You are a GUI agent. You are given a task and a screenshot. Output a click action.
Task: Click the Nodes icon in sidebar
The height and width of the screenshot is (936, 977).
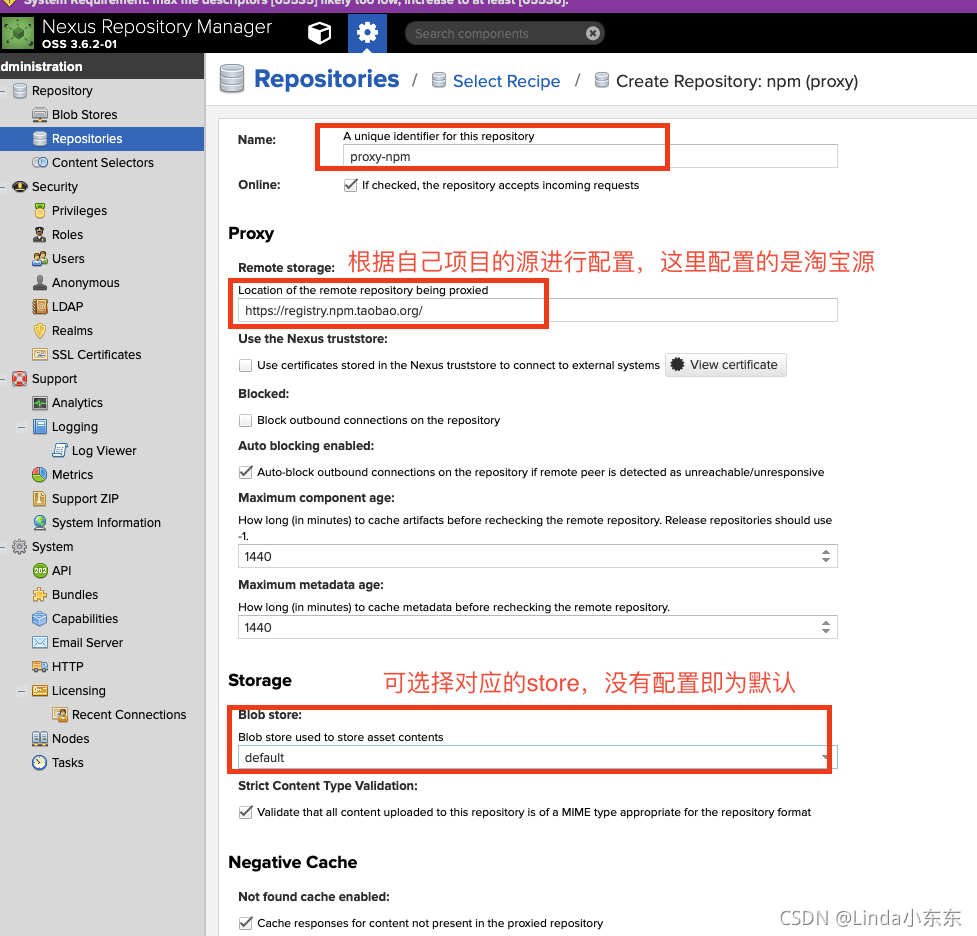[x=40, y=738]
